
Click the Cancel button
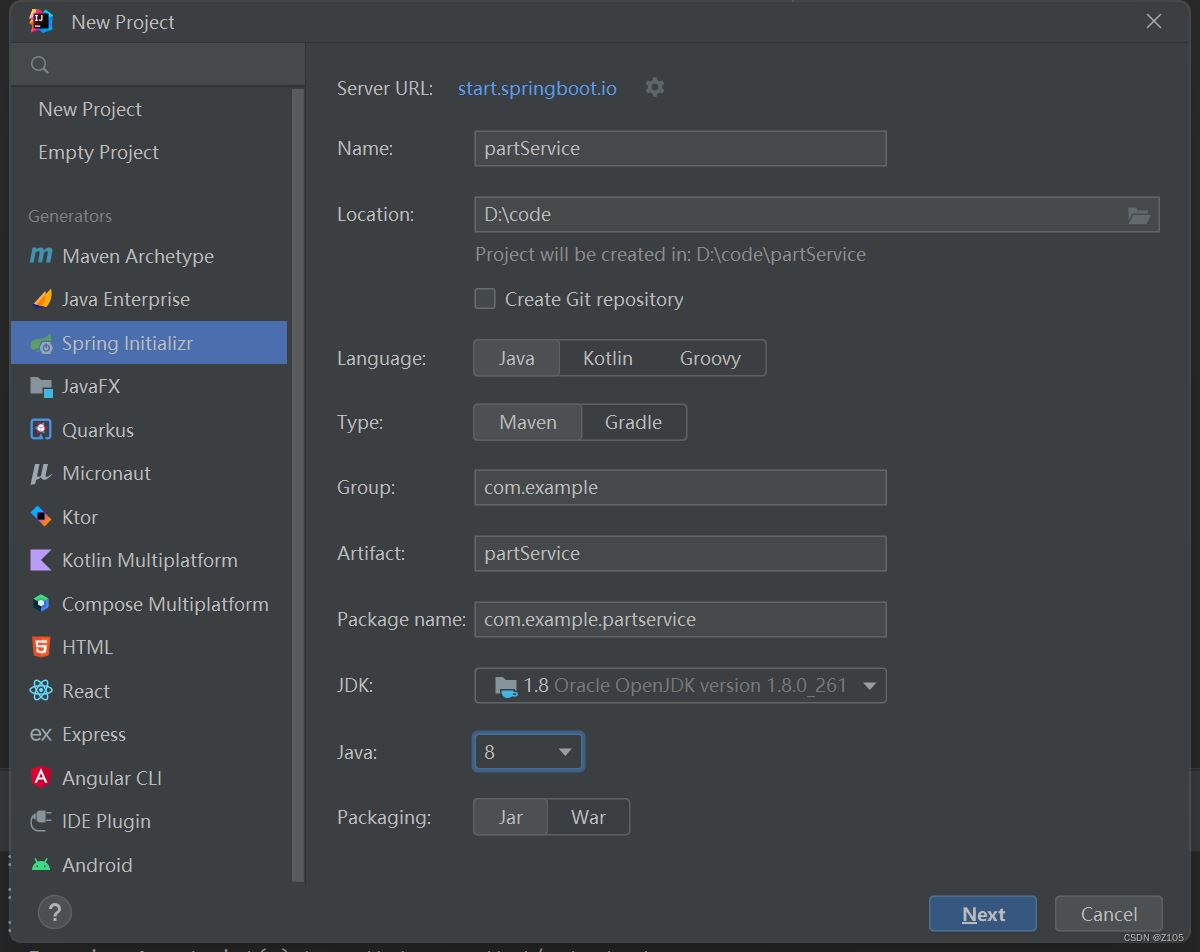[x=1109, y=914]
